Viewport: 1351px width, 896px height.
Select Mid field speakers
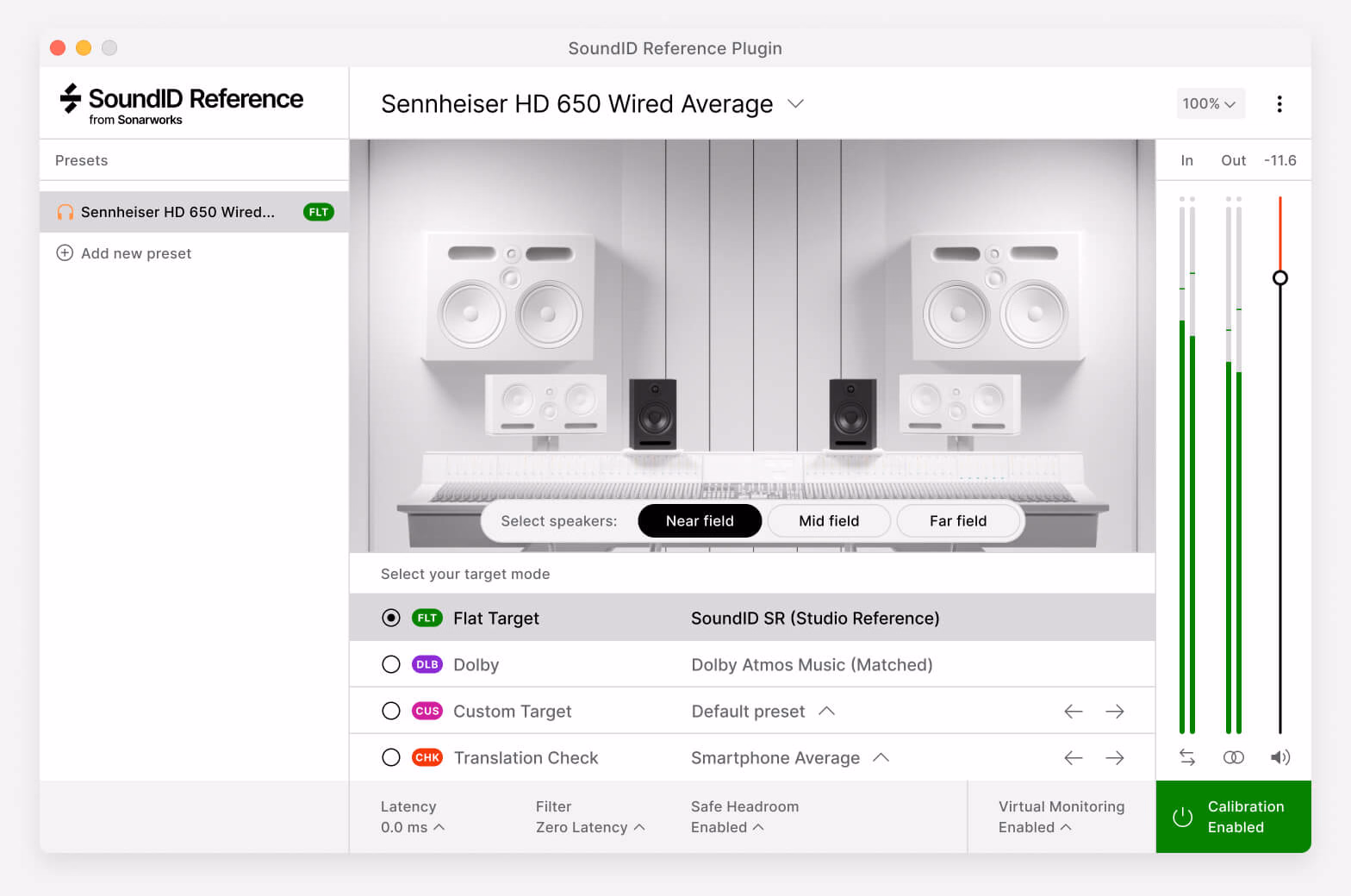click(829, 520)
